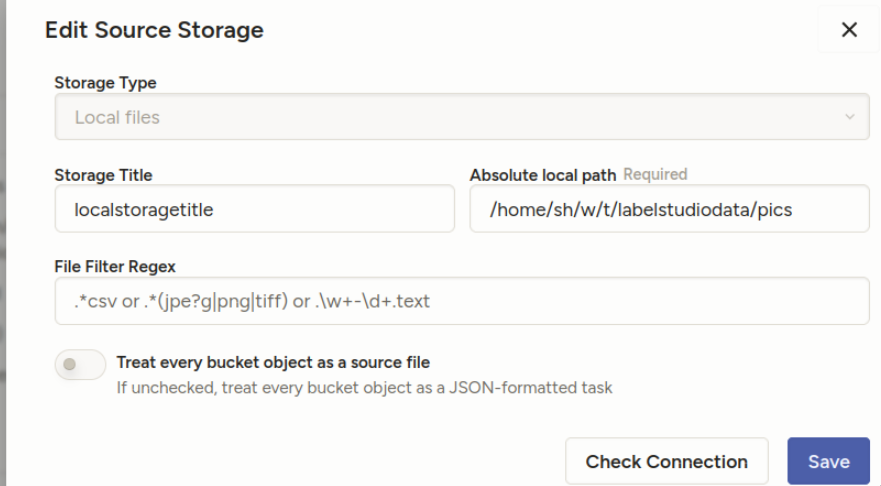Image resolution: width=881 pixels, height=486 pixels.
Task: Close the Edit Source Storage dialog
Action: (x=849, y=31)
